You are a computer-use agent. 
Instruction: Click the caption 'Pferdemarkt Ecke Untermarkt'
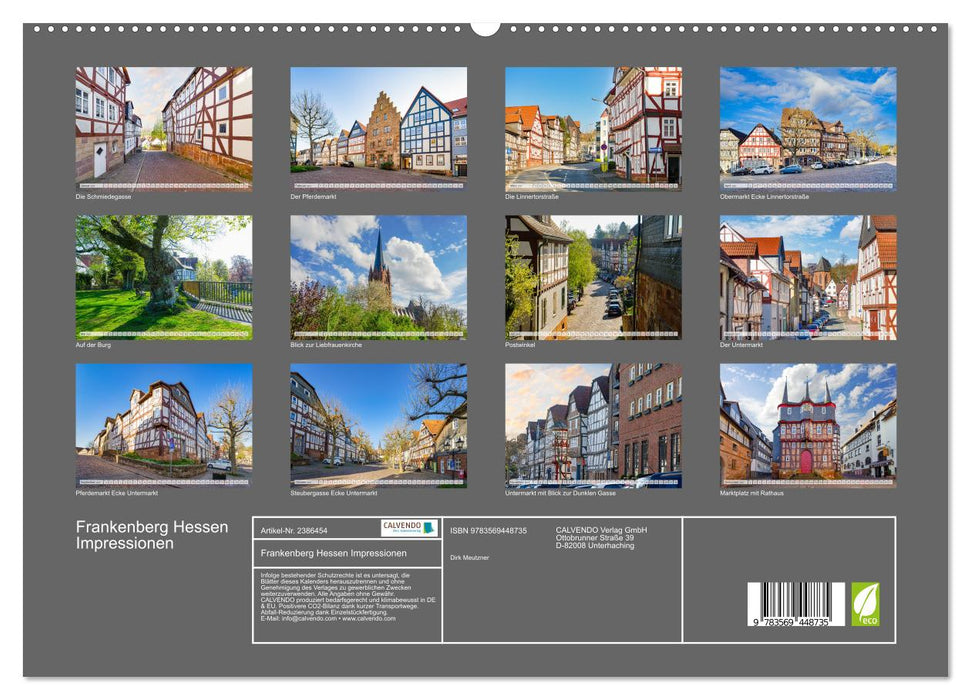tap(116, 493)
